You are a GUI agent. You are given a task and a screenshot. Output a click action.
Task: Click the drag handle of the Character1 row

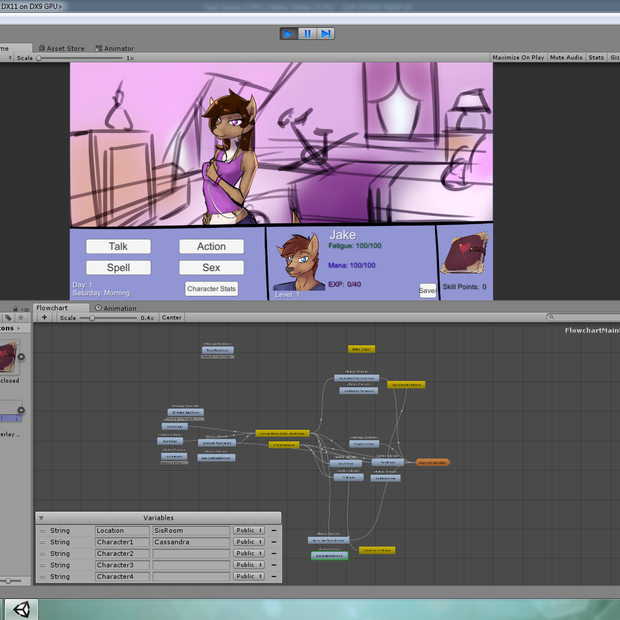click(x=42, y=542)
